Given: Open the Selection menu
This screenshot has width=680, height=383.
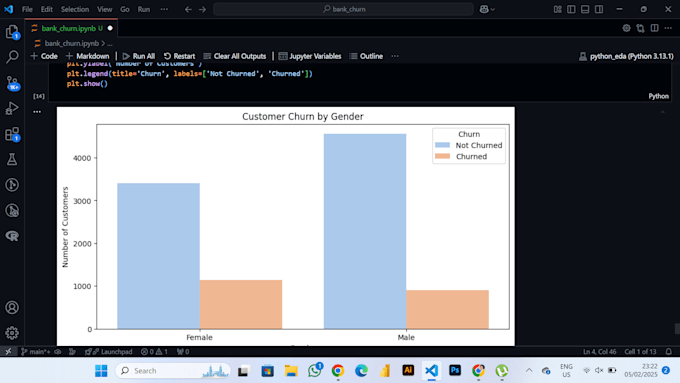Looking at the screenshot, I should (75, 9).
